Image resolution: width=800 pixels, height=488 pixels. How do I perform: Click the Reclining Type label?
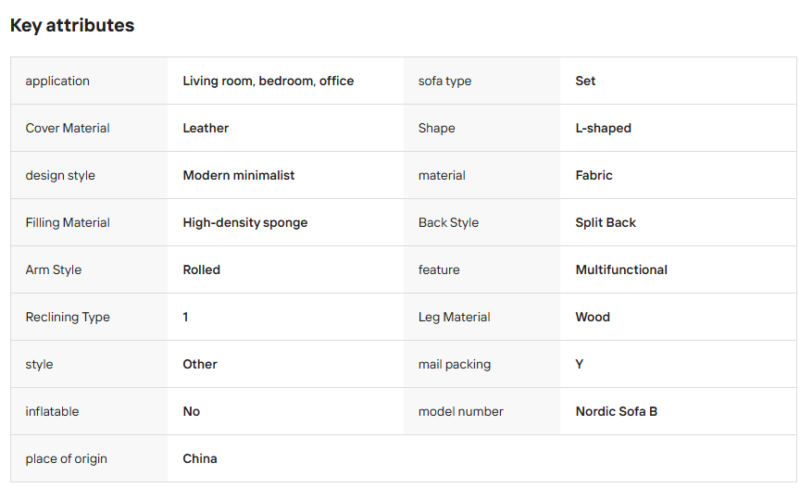point(68,317)
